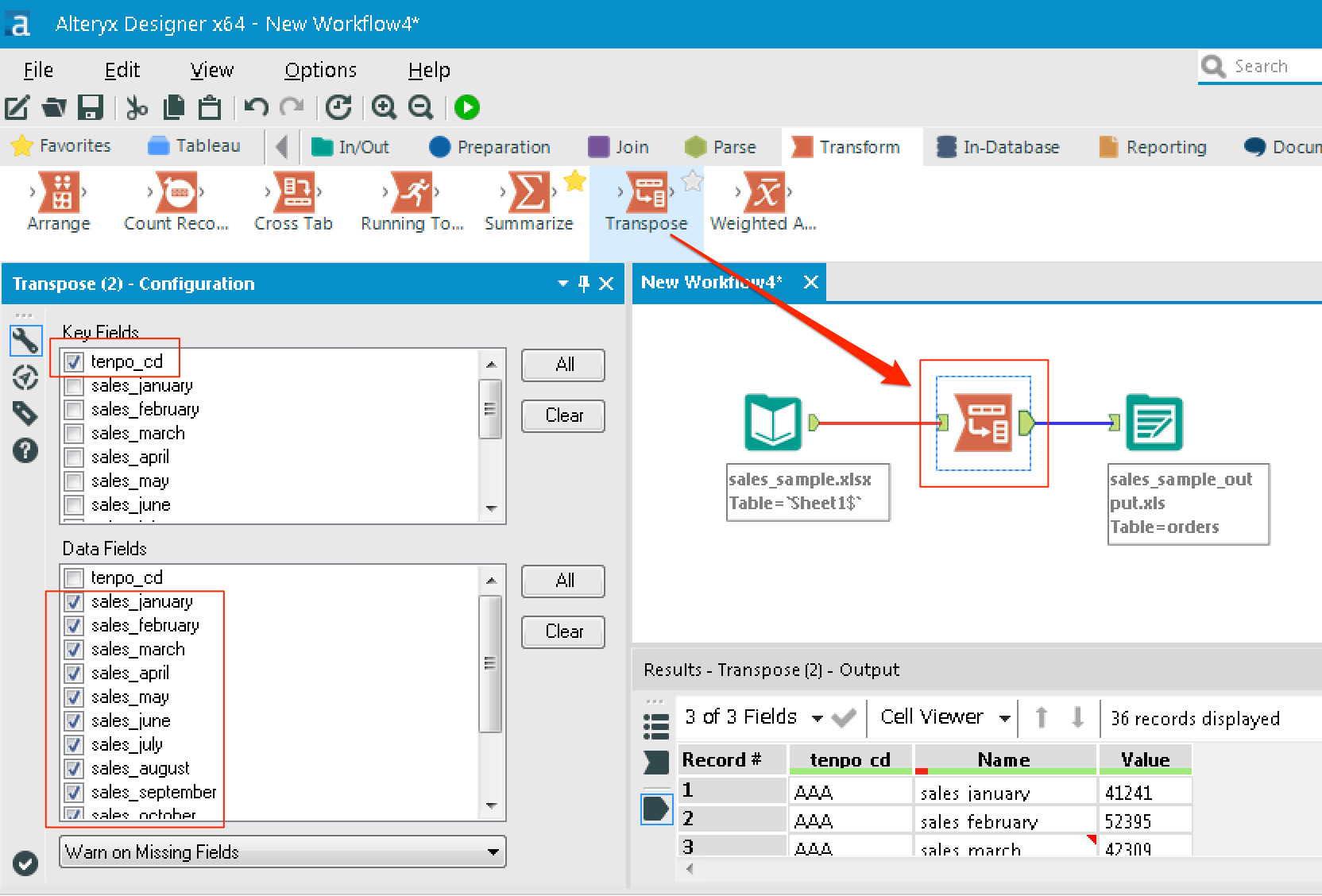
Task: Click Data Fields scroll up arrow
Action: point(491,580)
